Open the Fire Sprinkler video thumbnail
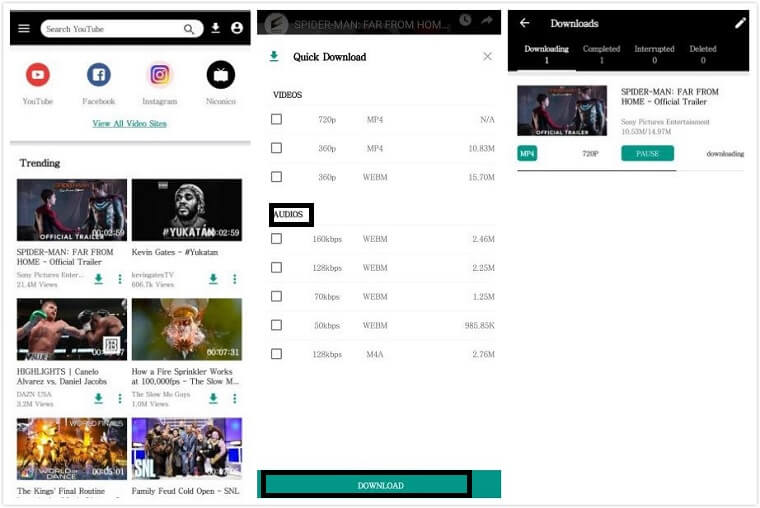The image size is (760, 508). pos(187,329)
